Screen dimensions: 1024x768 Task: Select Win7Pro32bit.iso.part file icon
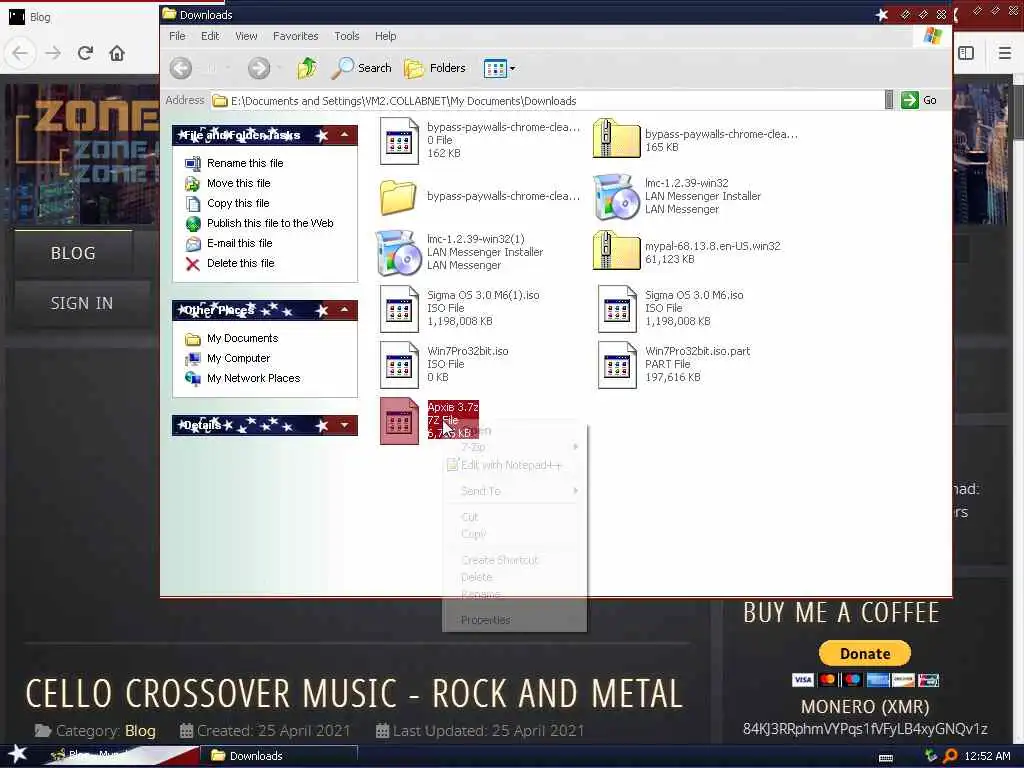point(617,364)
